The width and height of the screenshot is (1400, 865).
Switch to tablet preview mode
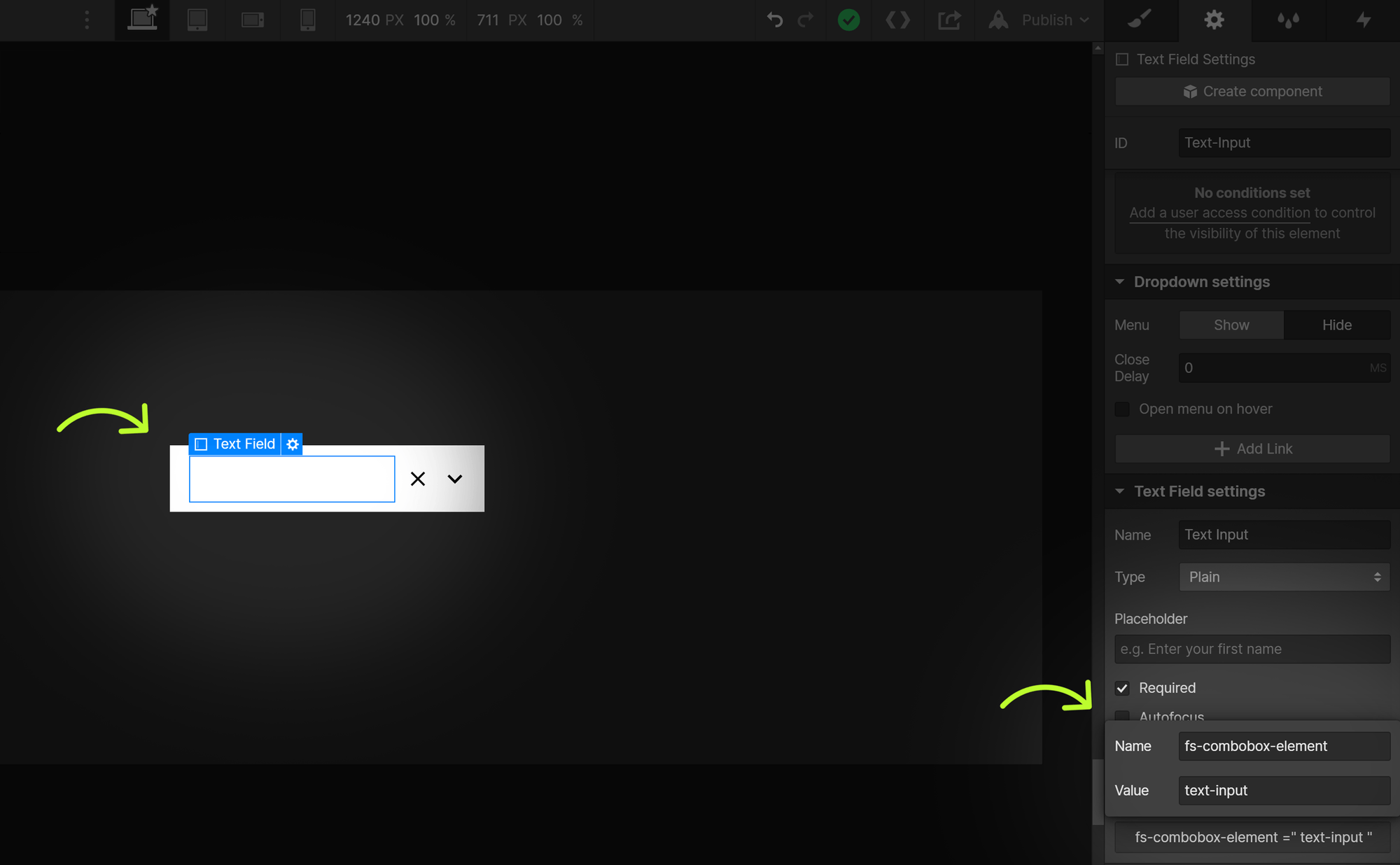(197, 20)
